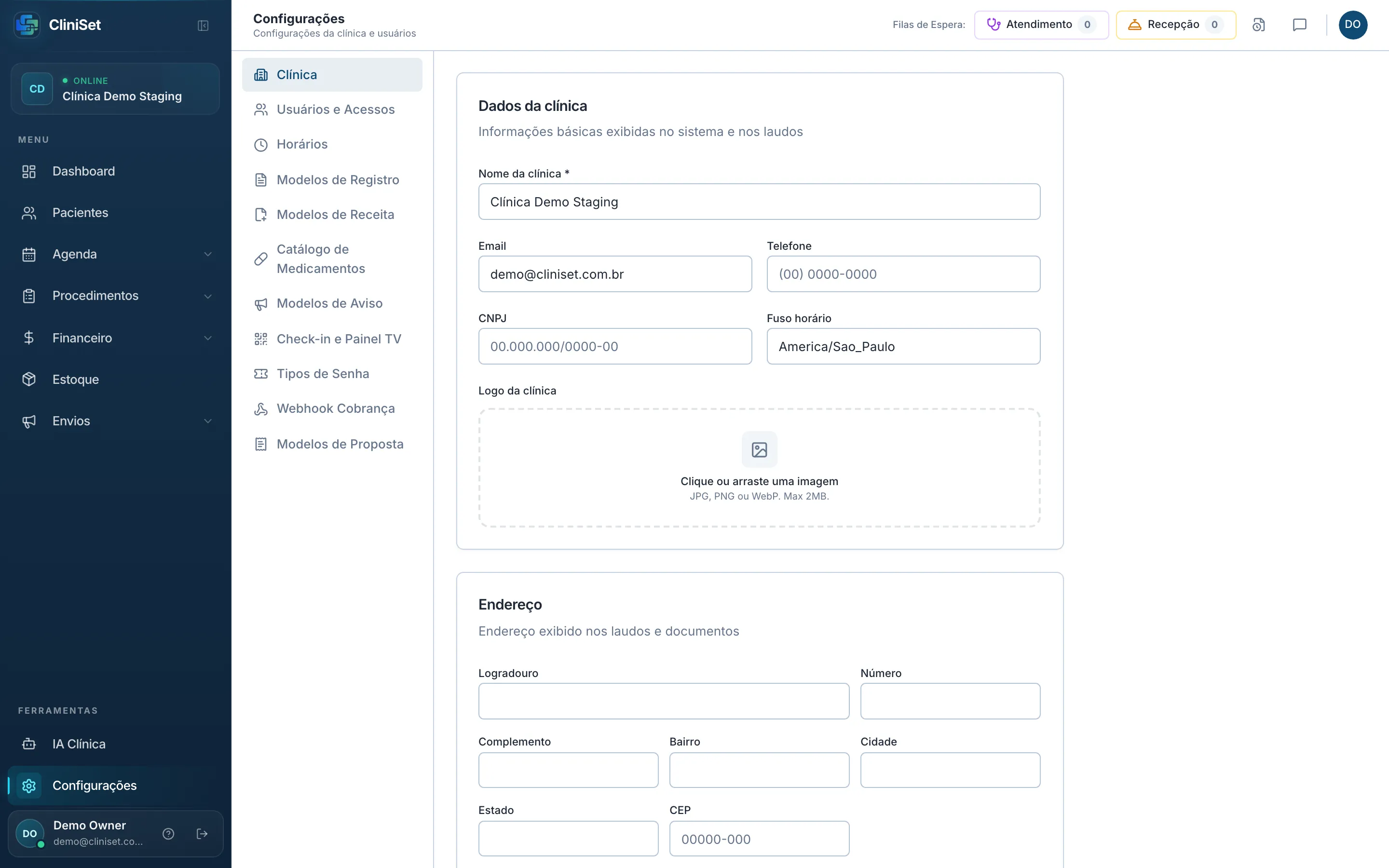
Task: Expand the Financeiro submenu chevron
Action: (208, 338)
